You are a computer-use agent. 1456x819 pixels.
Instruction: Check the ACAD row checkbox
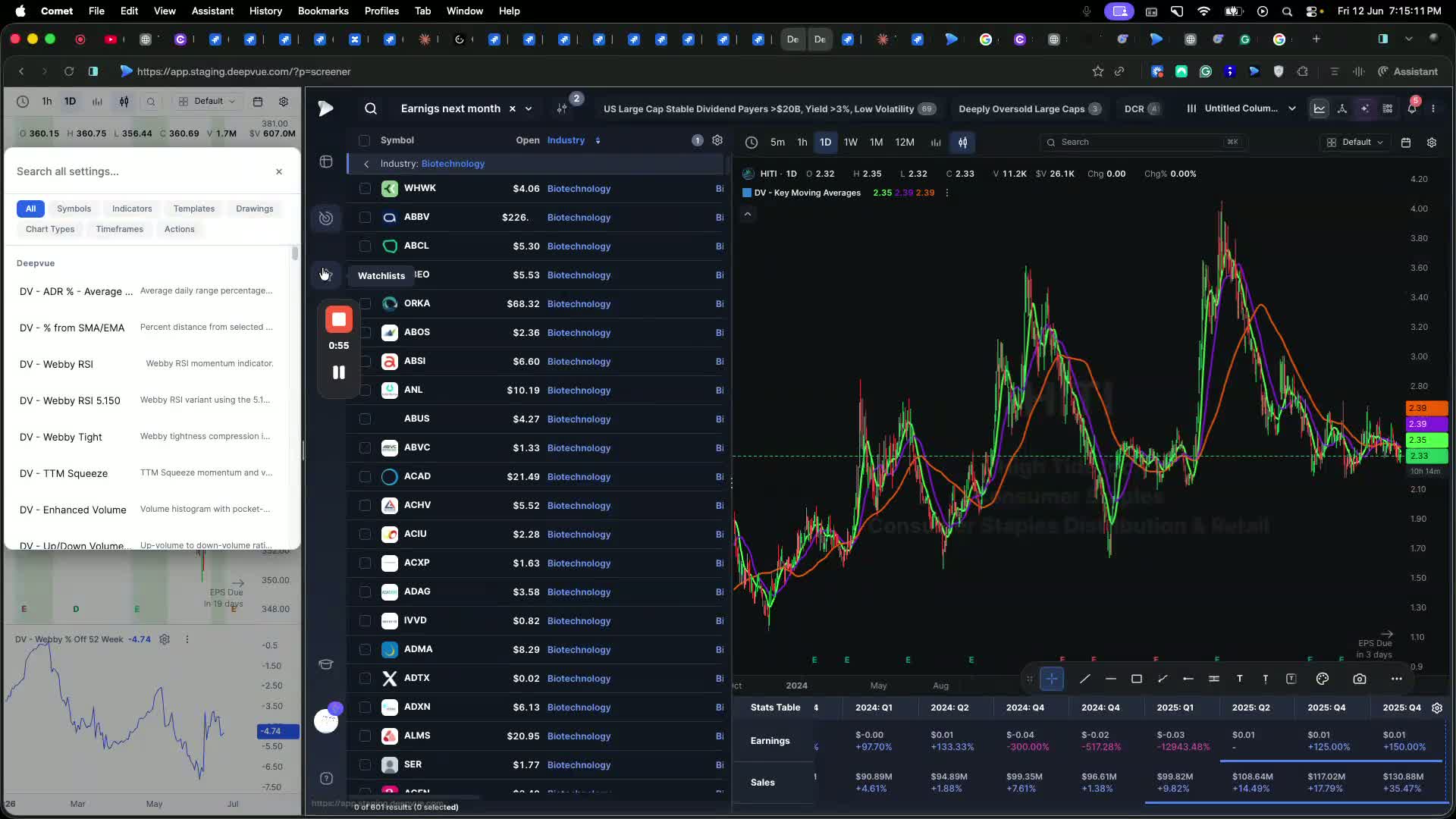tap(365, 477)
